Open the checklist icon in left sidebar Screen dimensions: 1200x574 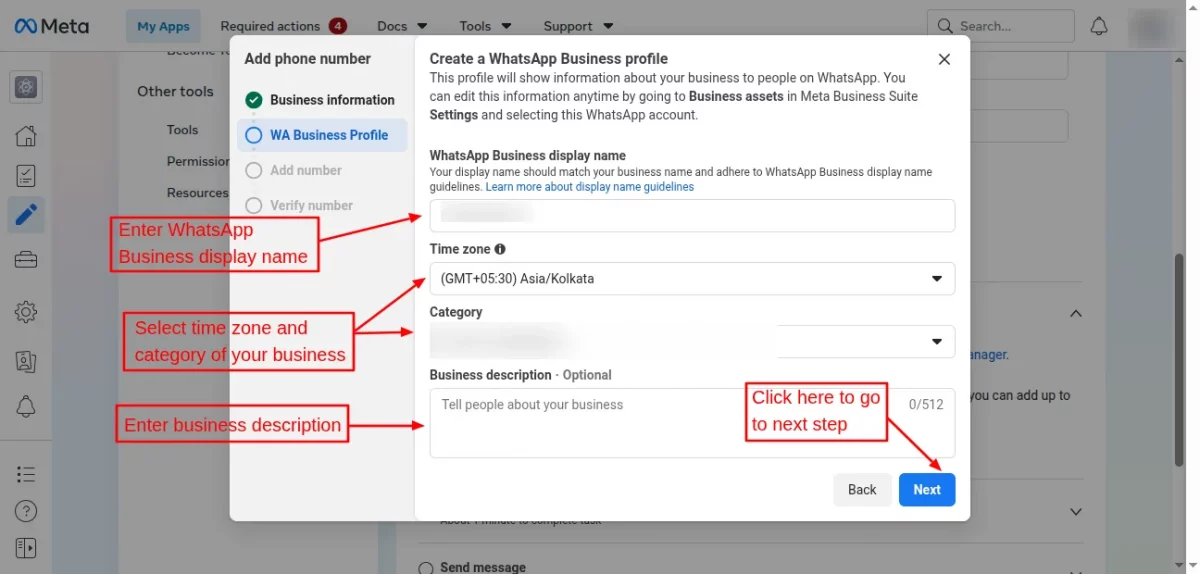(x=26, y=176)
